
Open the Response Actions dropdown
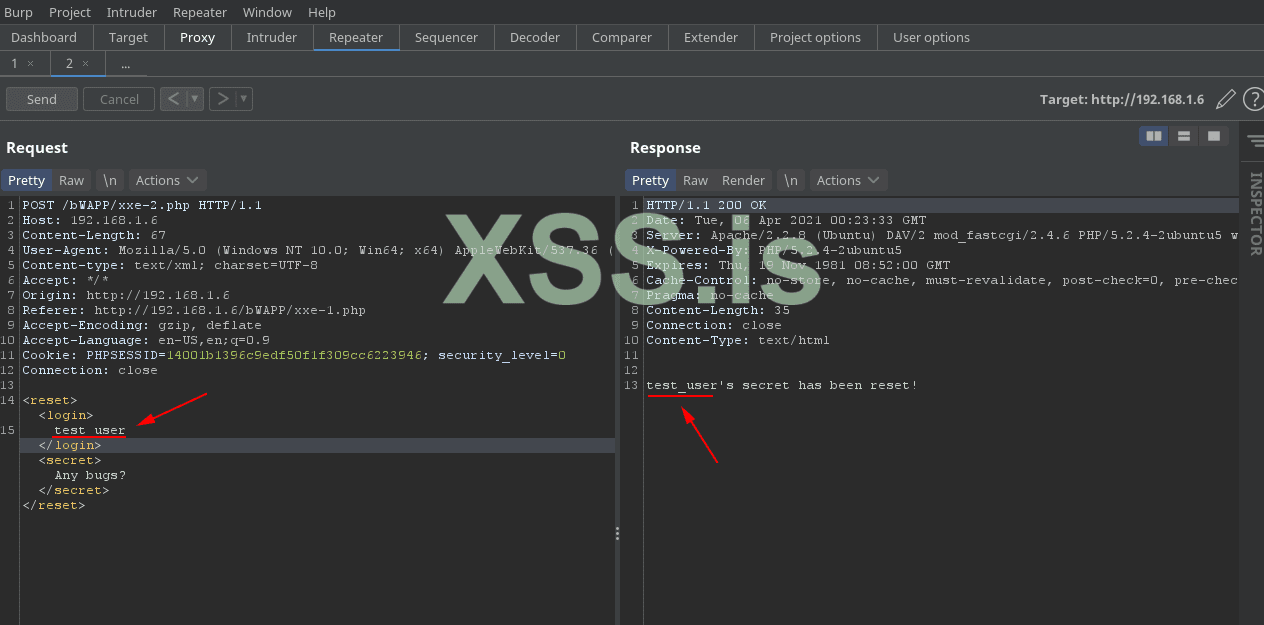coord(847,180)
